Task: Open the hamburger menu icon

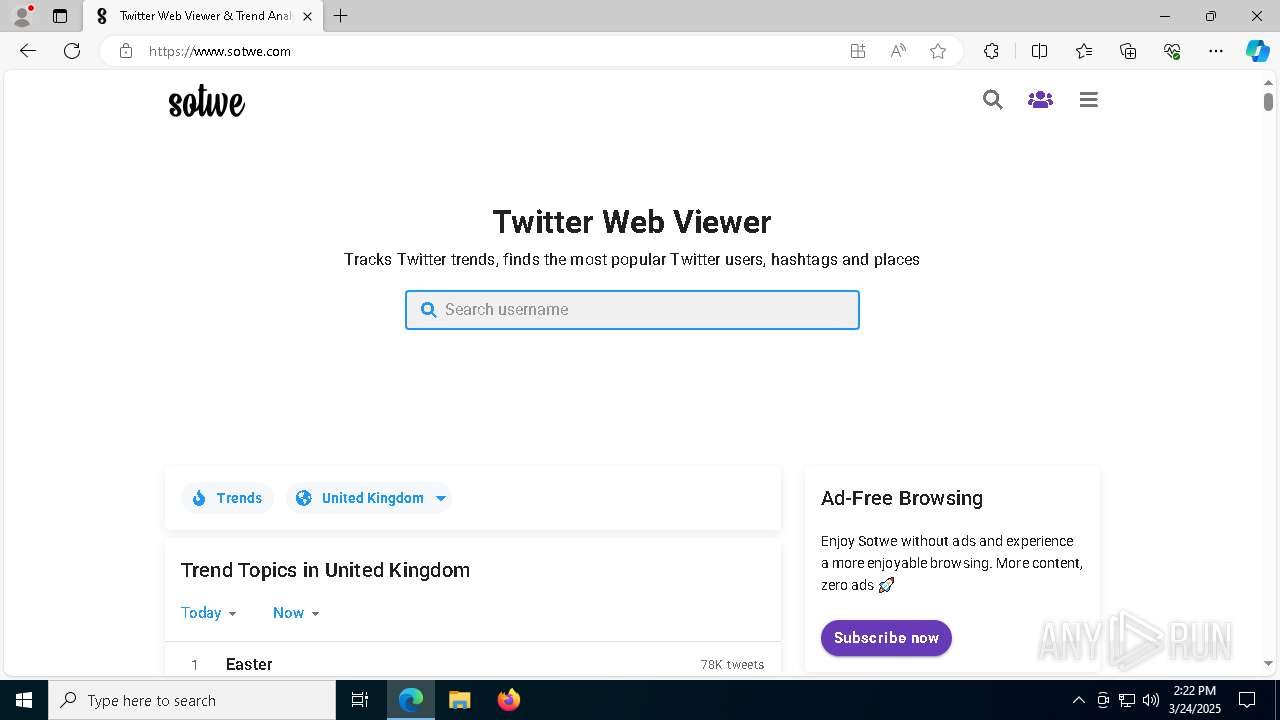Action: [x=1089, y=99]
